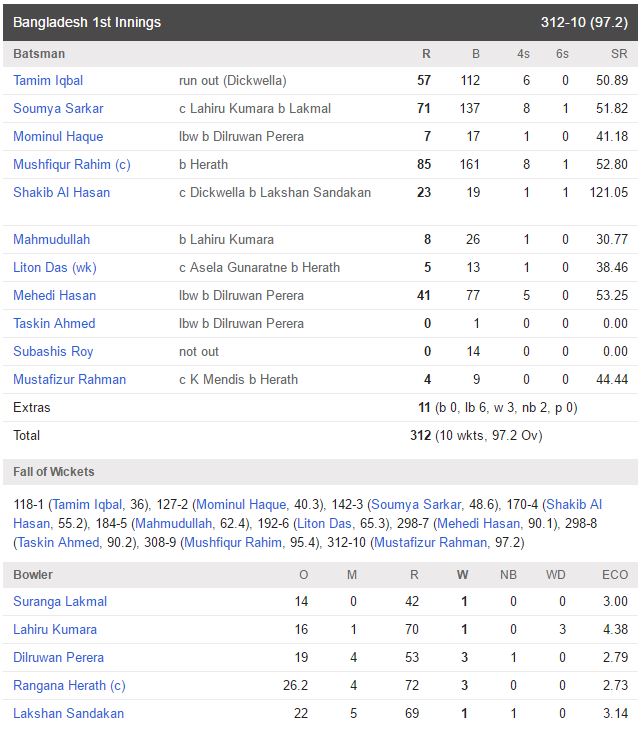The image size is (644, 730).
Task: Click Mustafizur Rahman in Fall of Wickets
Action: tap(431, 542)
